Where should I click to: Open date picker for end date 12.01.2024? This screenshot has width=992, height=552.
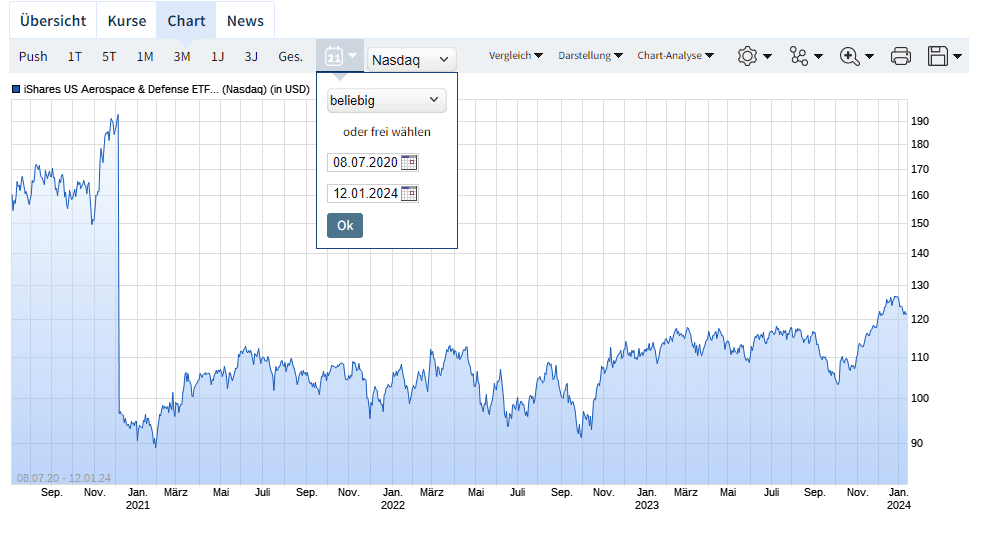[409, 193]
